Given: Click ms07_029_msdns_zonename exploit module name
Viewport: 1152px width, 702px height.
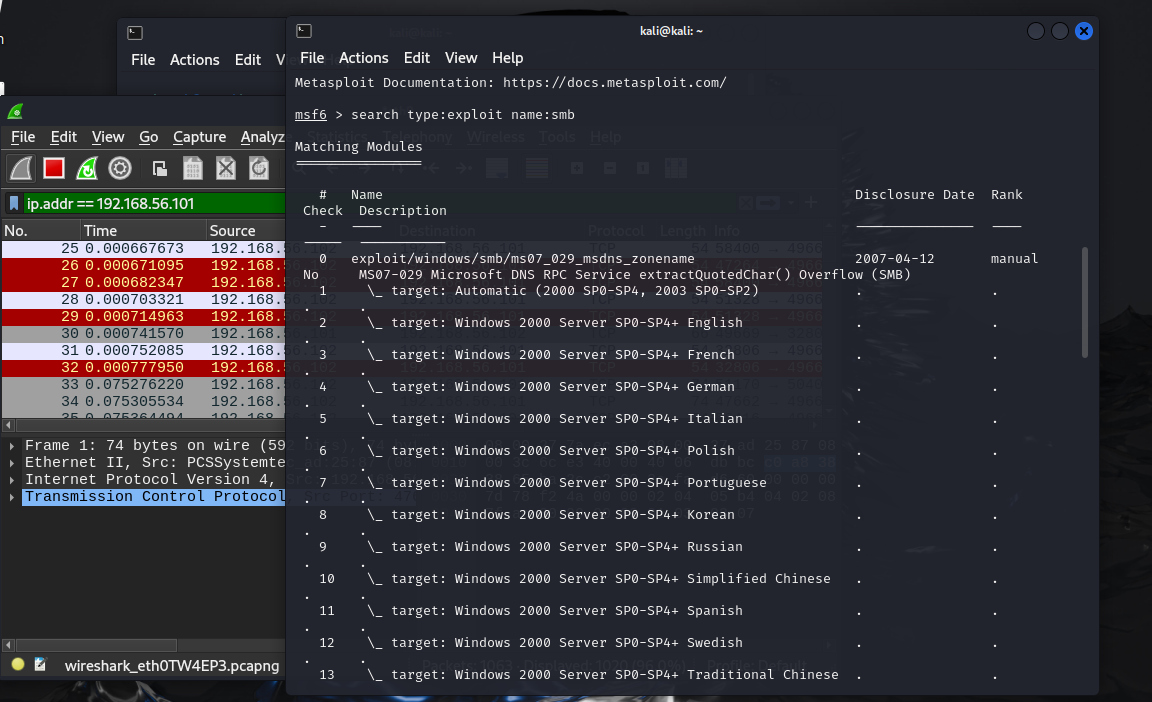Looking at the screenshot, I should coord(522,258).
